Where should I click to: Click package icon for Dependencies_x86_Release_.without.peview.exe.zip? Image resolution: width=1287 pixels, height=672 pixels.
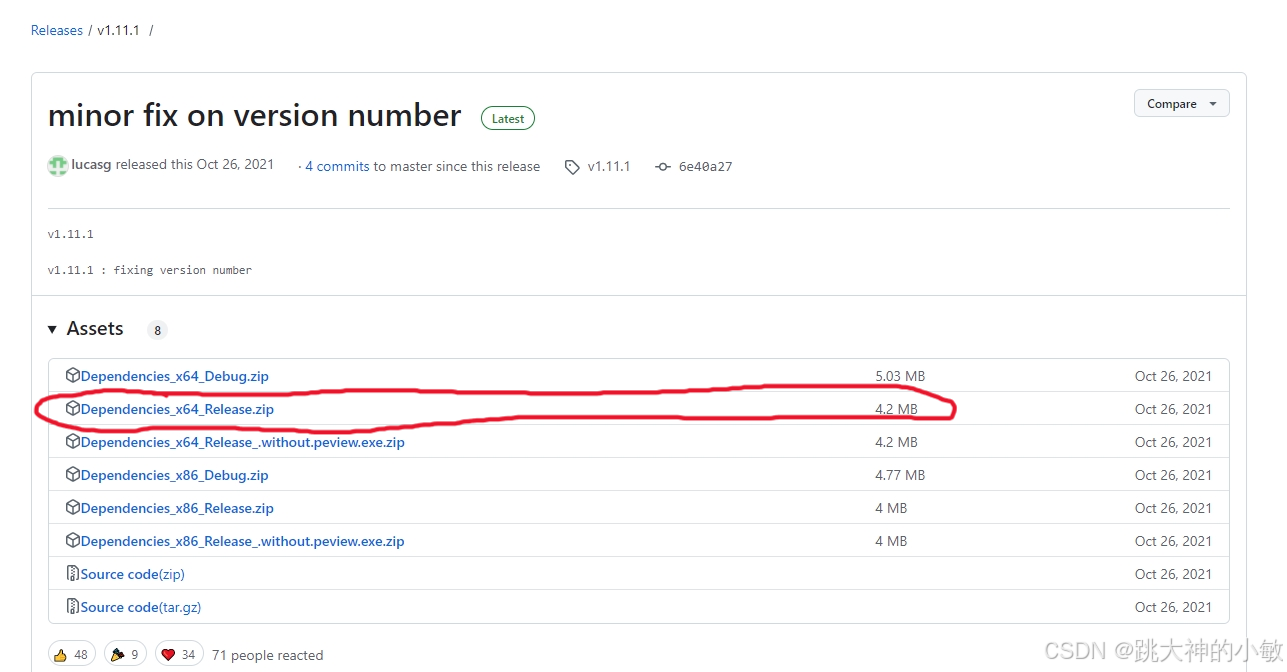pyautogui.click(x=72, y=541)
